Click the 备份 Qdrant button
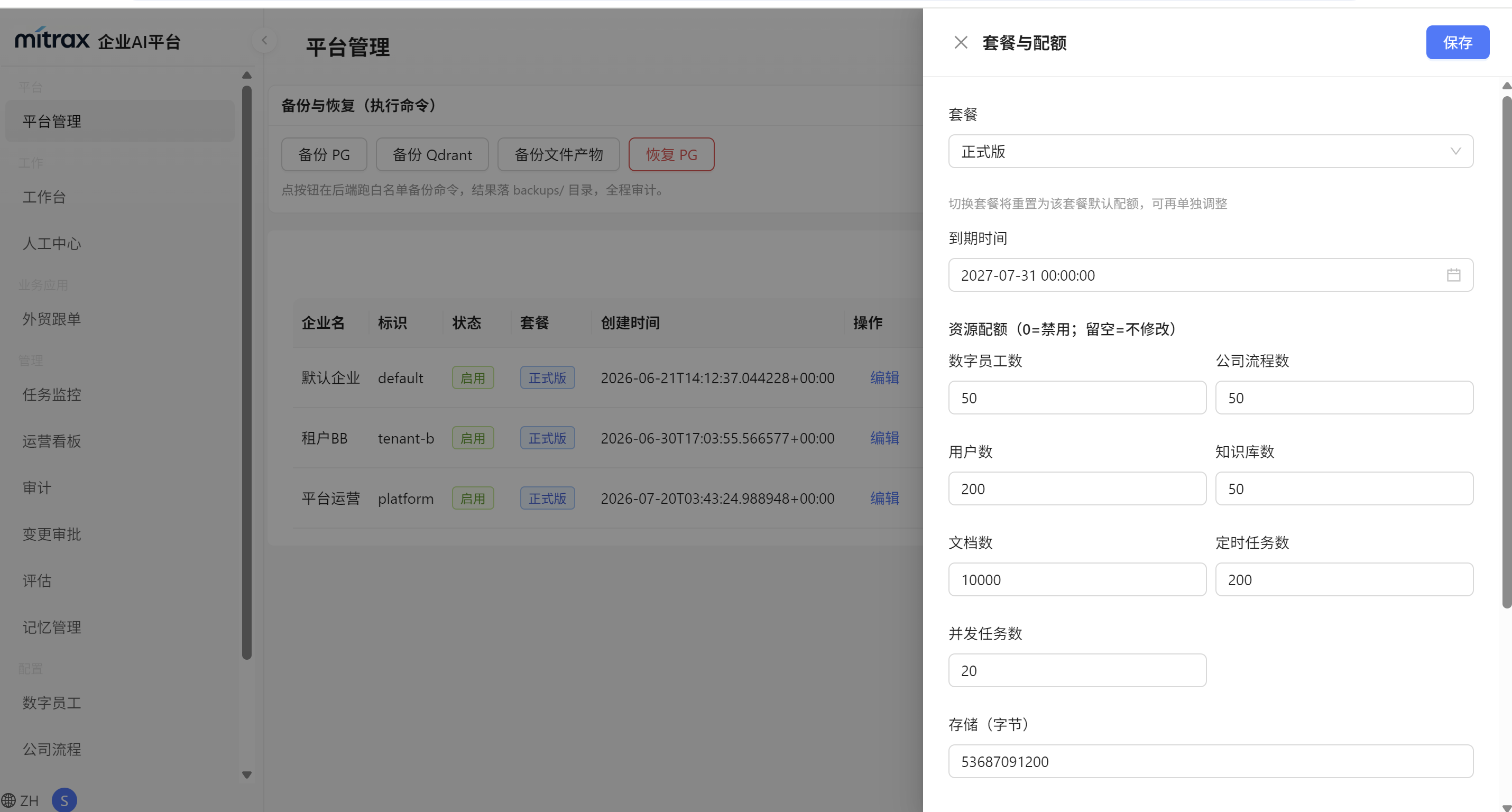This screenshot has width=1512, height=812. (432, 154)
